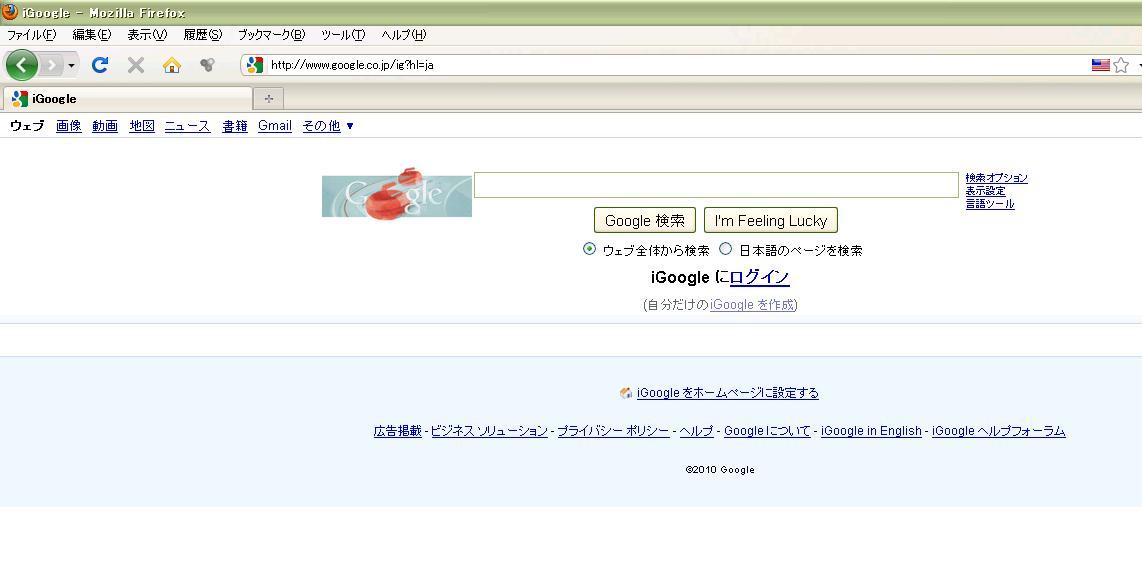Open the ヘルプ(H) menu
This screenshot has height=583, width=1142.
(x=403, y=34)
